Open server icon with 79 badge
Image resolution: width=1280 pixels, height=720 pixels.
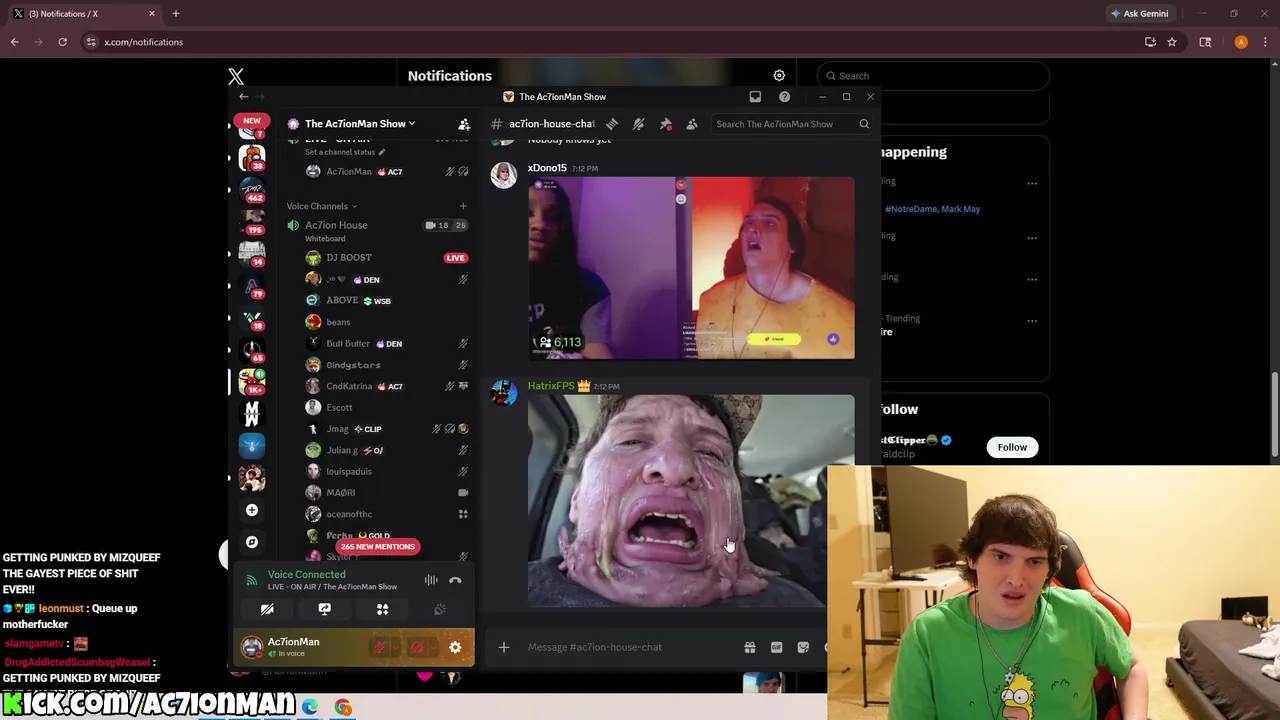point(252,285)
